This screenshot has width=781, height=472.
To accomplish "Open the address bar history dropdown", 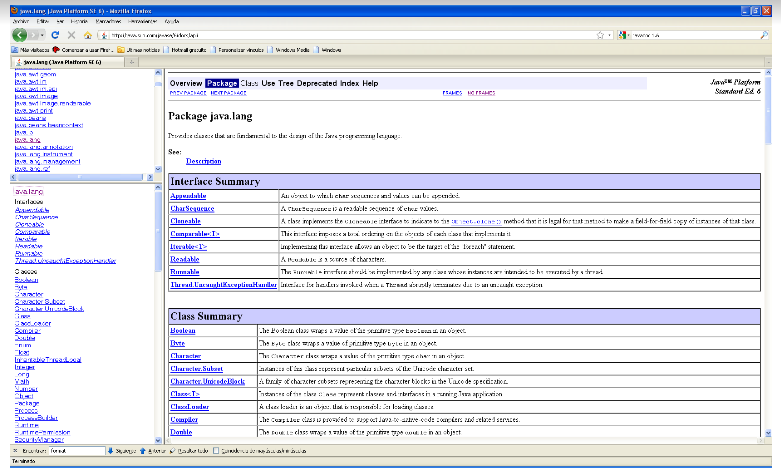I will (609, 34).
